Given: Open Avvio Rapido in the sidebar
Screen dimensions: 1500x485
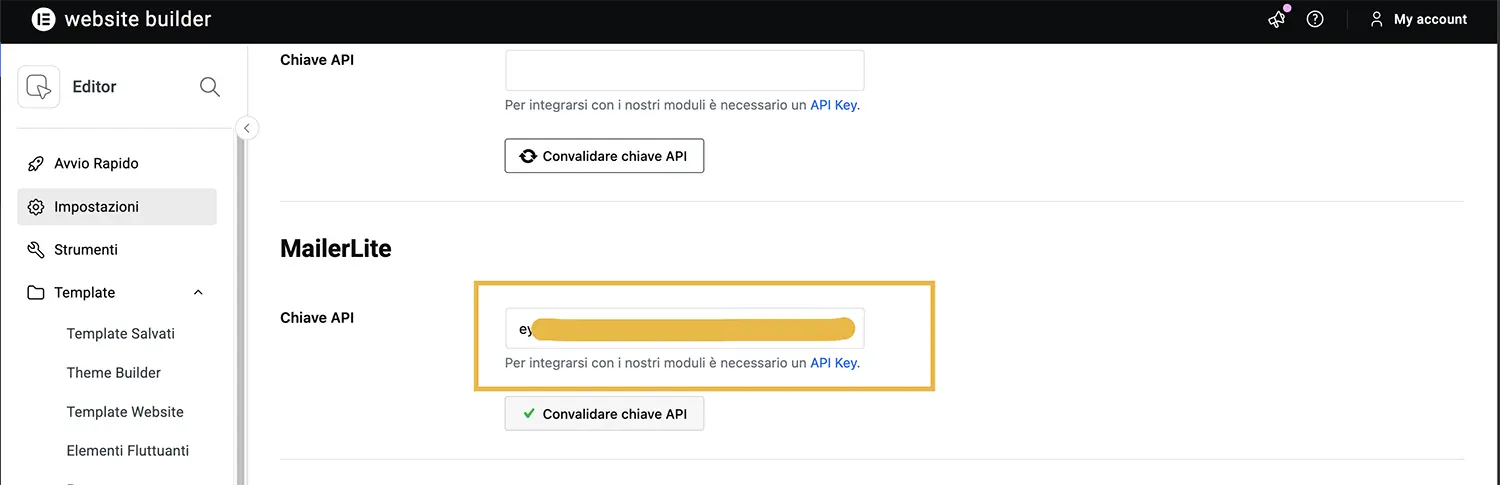Looking at the screenshot, I should point(117,163).
